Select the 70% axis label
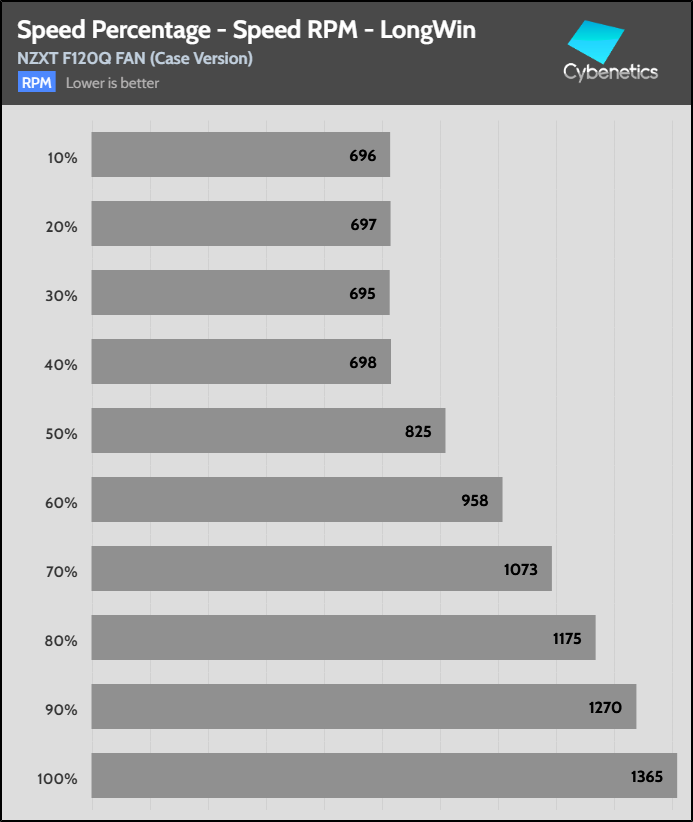This screenshot has width=693, height=822. click(x=61, y=571)
